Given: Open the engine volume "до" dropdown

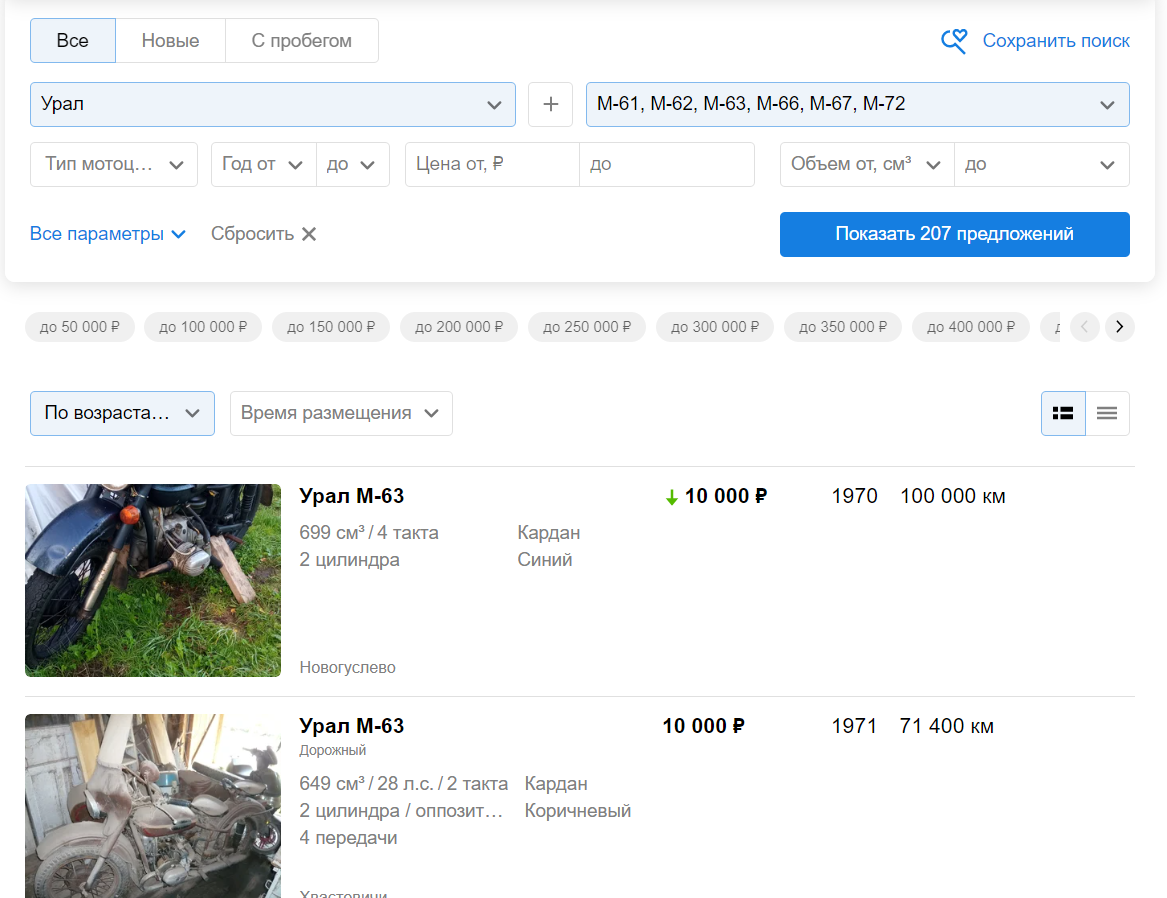Looking at the screenshot, I should [1042, 164].
